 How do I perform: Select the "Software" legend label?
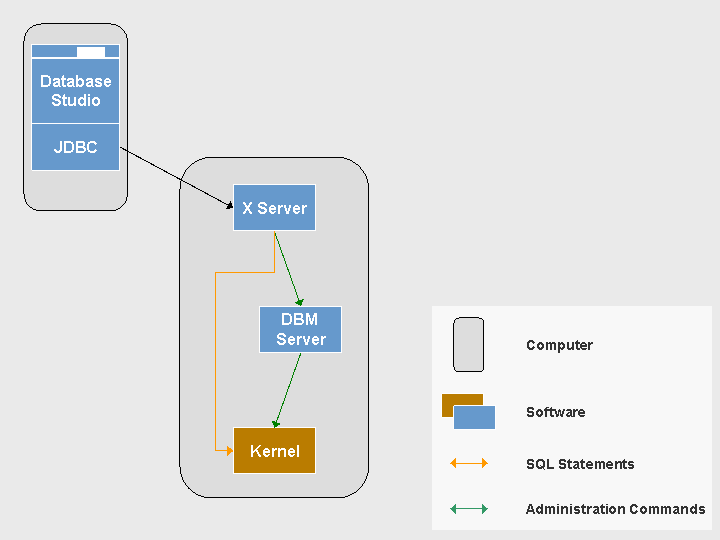(555, 412)
